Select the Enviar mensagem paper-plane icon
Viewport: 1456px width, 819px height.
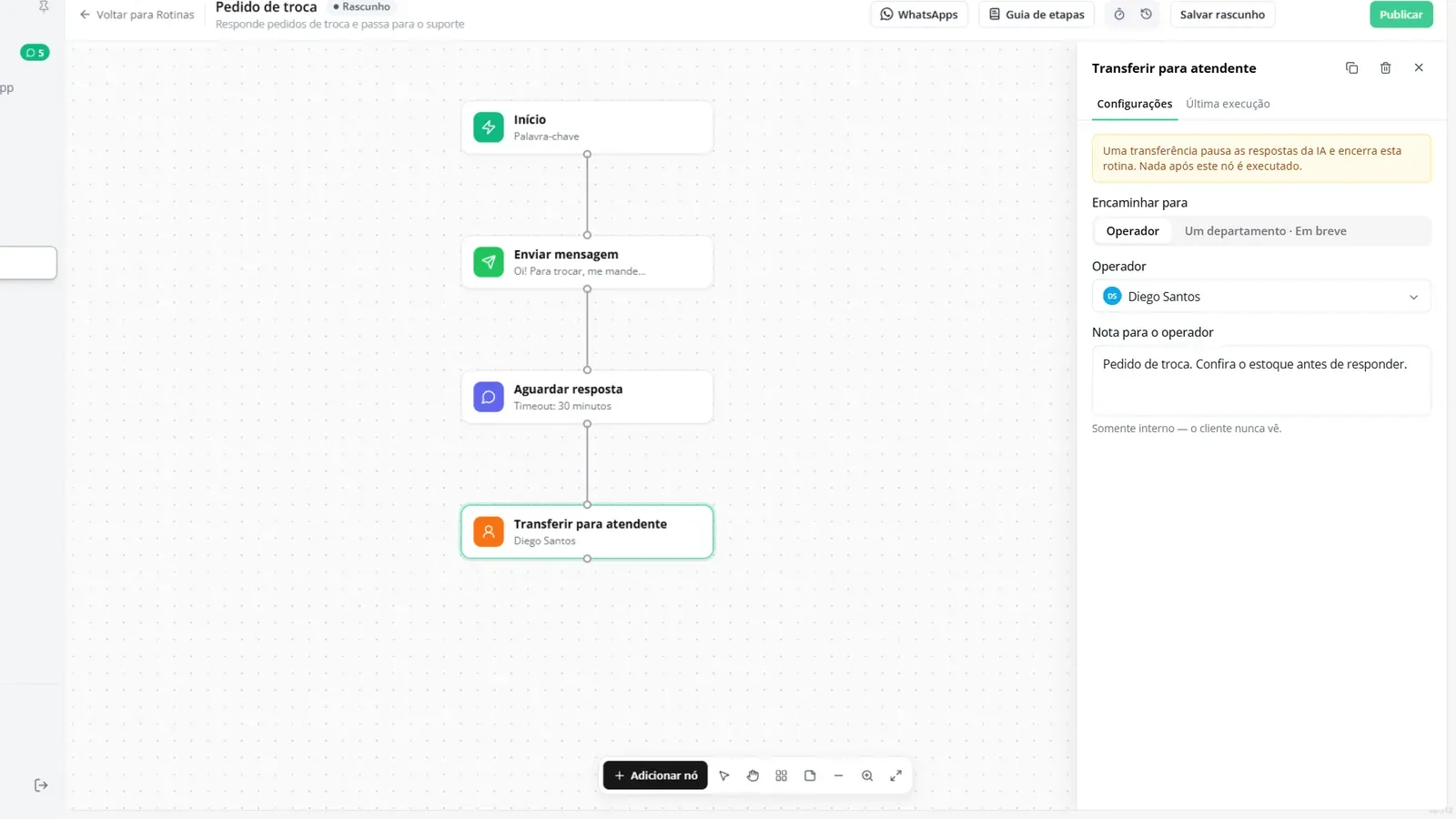coord(489,262)
